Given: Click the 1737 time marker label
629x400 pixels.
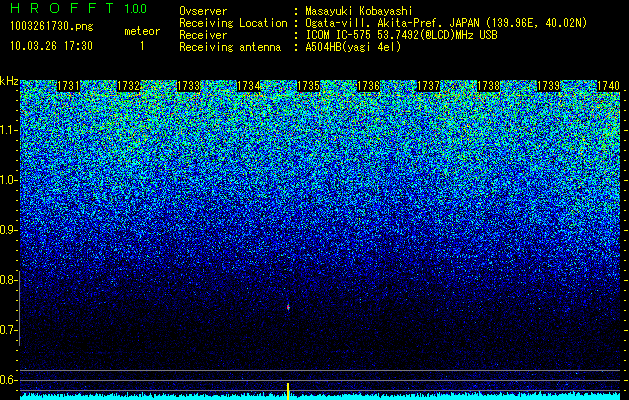Looking at the screenshot, I should 428,86.
